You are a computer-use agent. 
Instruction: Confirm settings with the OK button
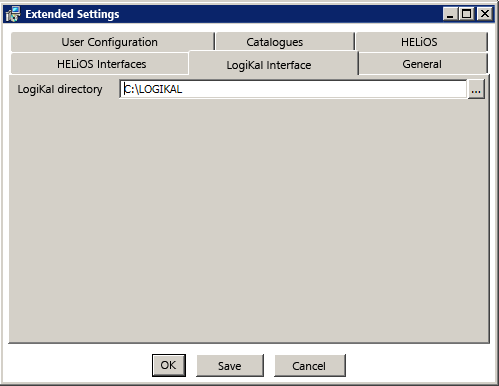[x=169, y=365]
